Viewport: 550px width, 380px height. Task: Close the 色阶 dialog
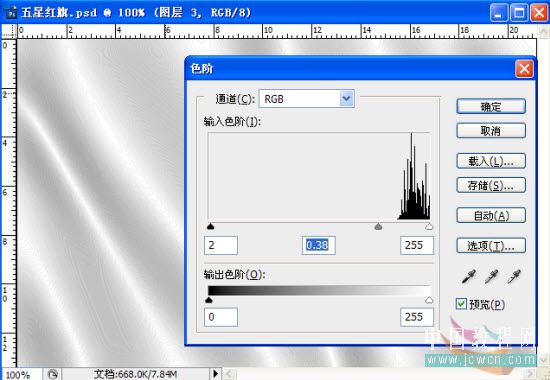click(x=524, y=69)
